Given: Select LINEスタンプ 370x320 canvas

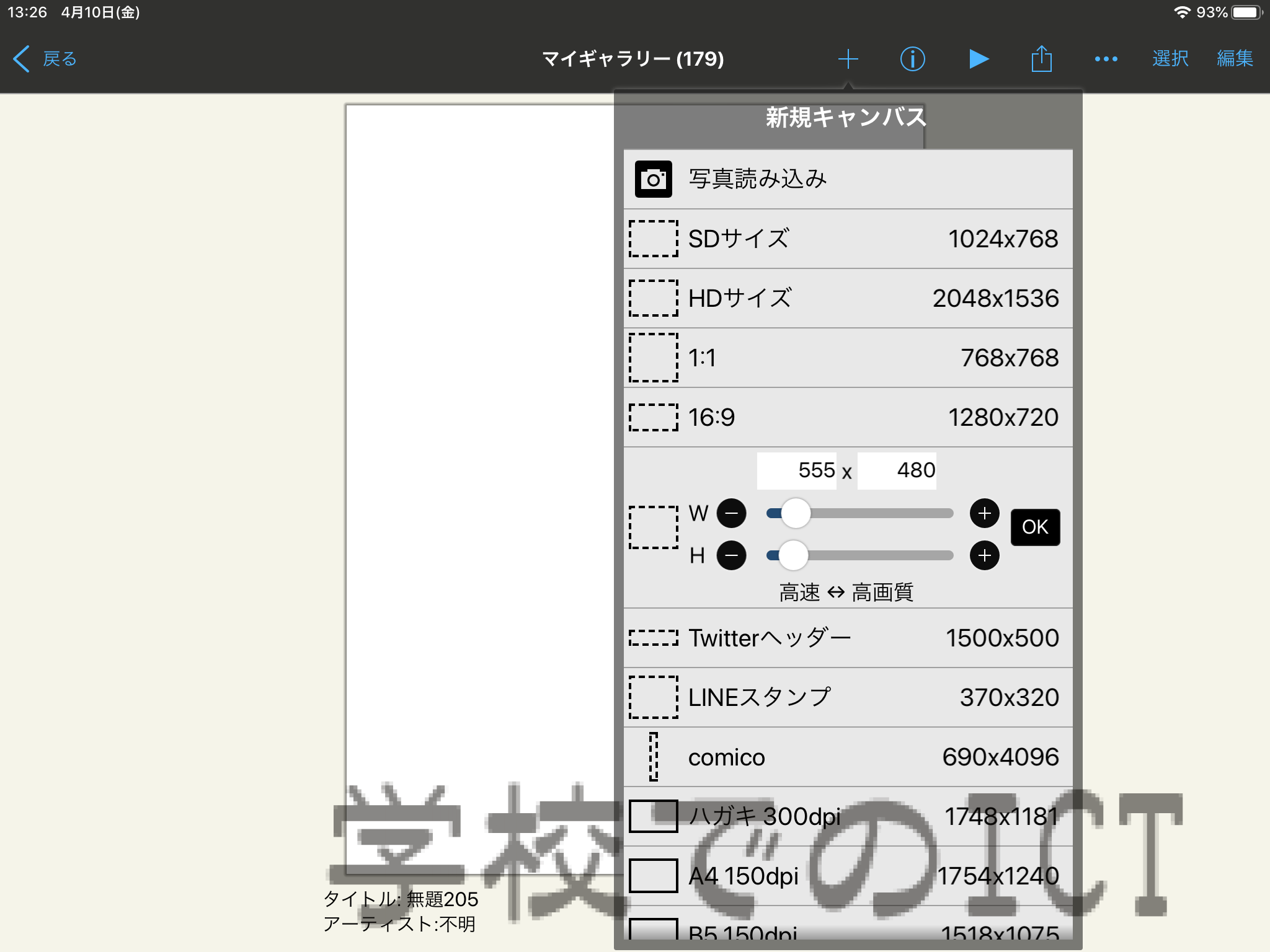Looking at the screenshot, I should [x=848, y=697].
